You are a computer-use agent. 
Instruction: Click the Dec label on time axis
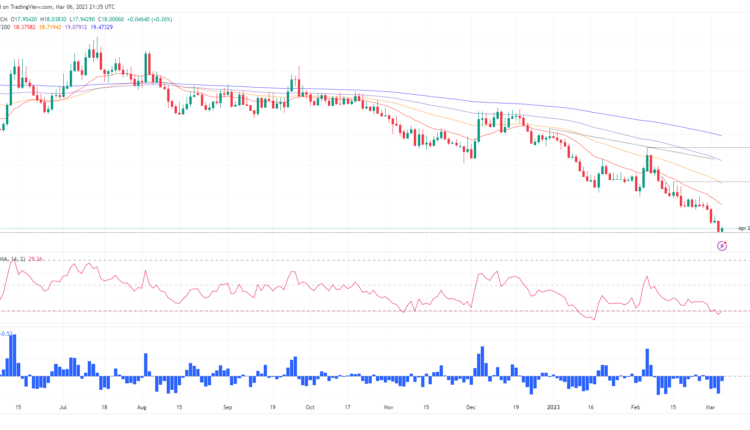tap(470, 408)
